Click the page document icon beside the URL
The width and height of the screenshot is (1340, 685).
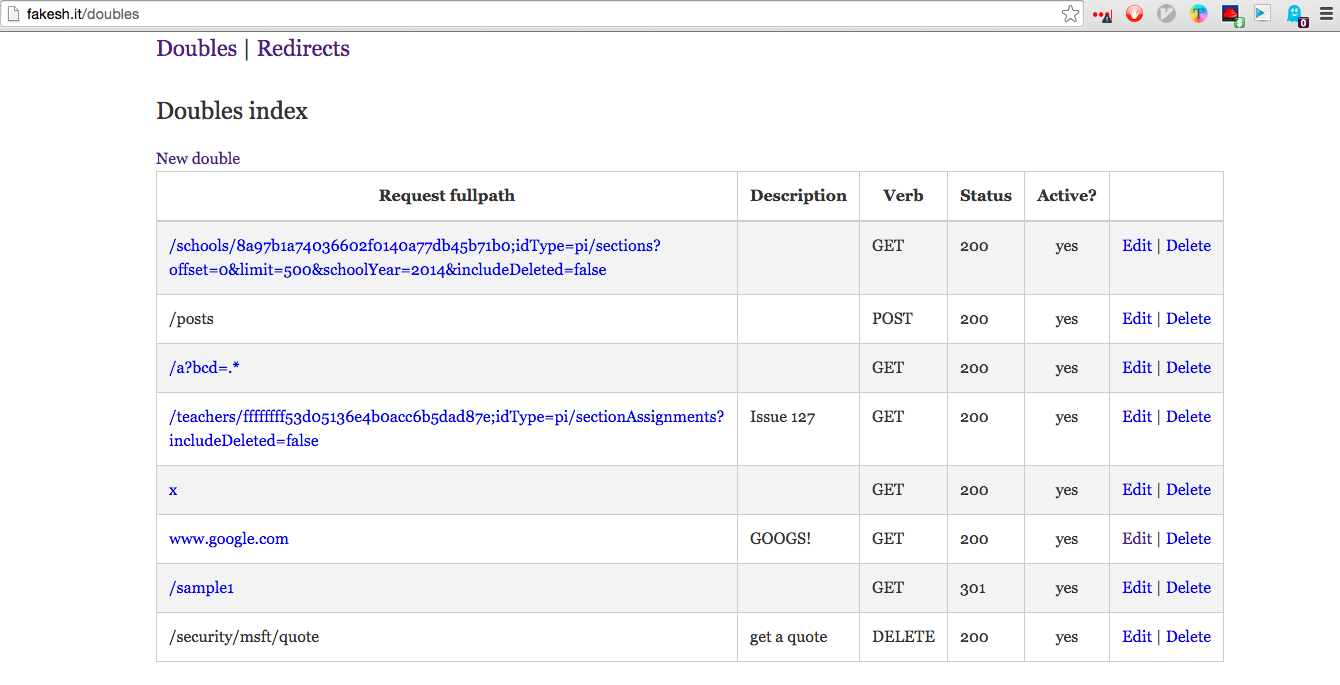point(13,14)
